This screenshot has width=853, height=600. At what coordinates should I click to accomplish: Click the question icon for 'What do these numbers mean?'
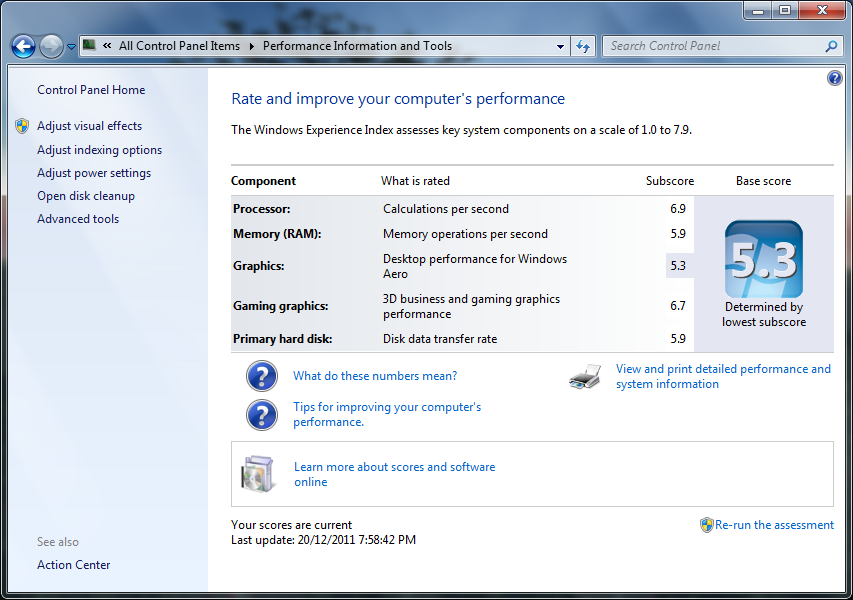(262, 376)
